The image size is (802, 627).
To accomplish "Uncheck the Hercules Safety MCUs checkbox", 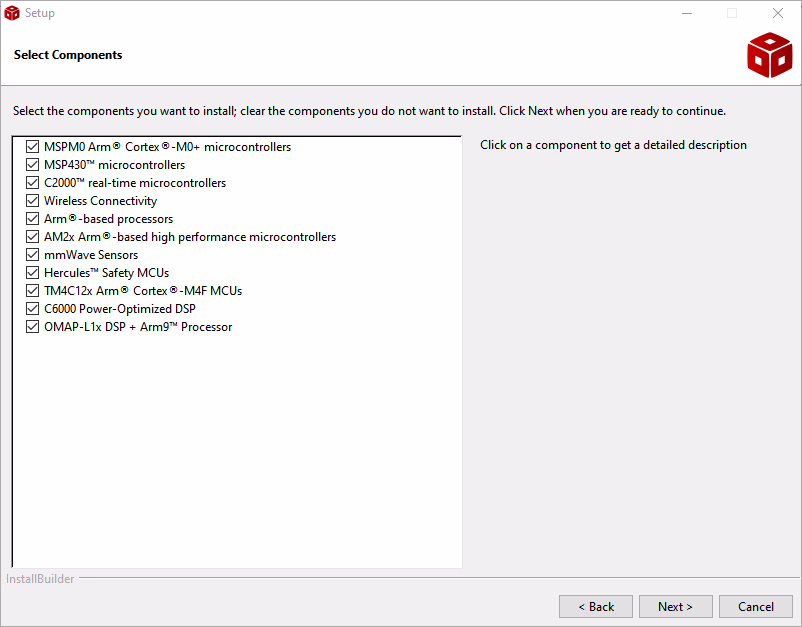I will (33, 273).
